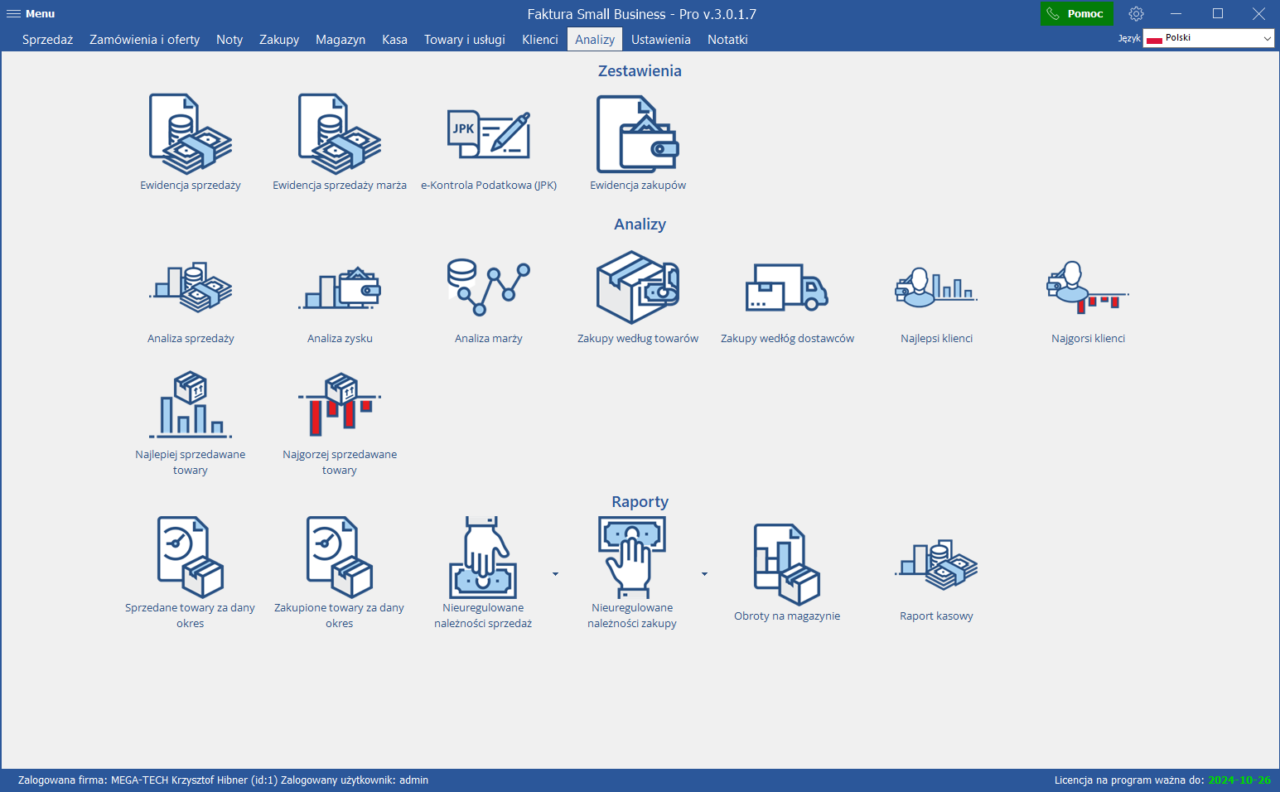Open the Towary i usługi tab
This screenshot has height=792, width=1280.
464,40
